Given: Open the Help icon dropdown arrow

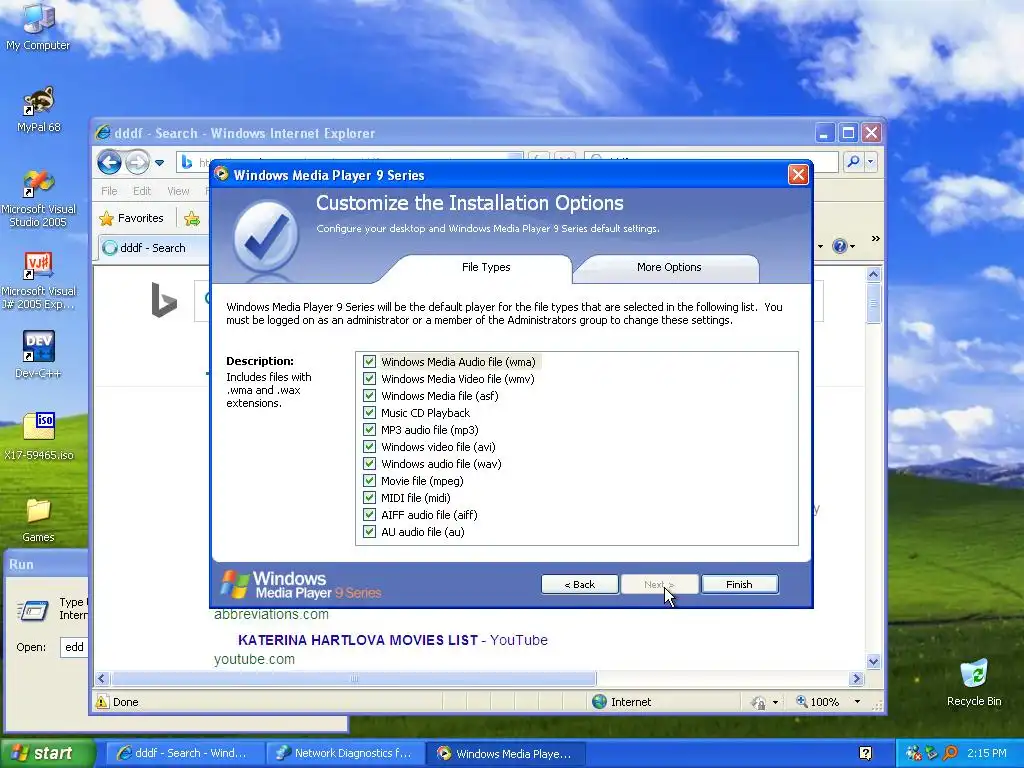Looking at the screenshot, I should [x=852, y=247].
